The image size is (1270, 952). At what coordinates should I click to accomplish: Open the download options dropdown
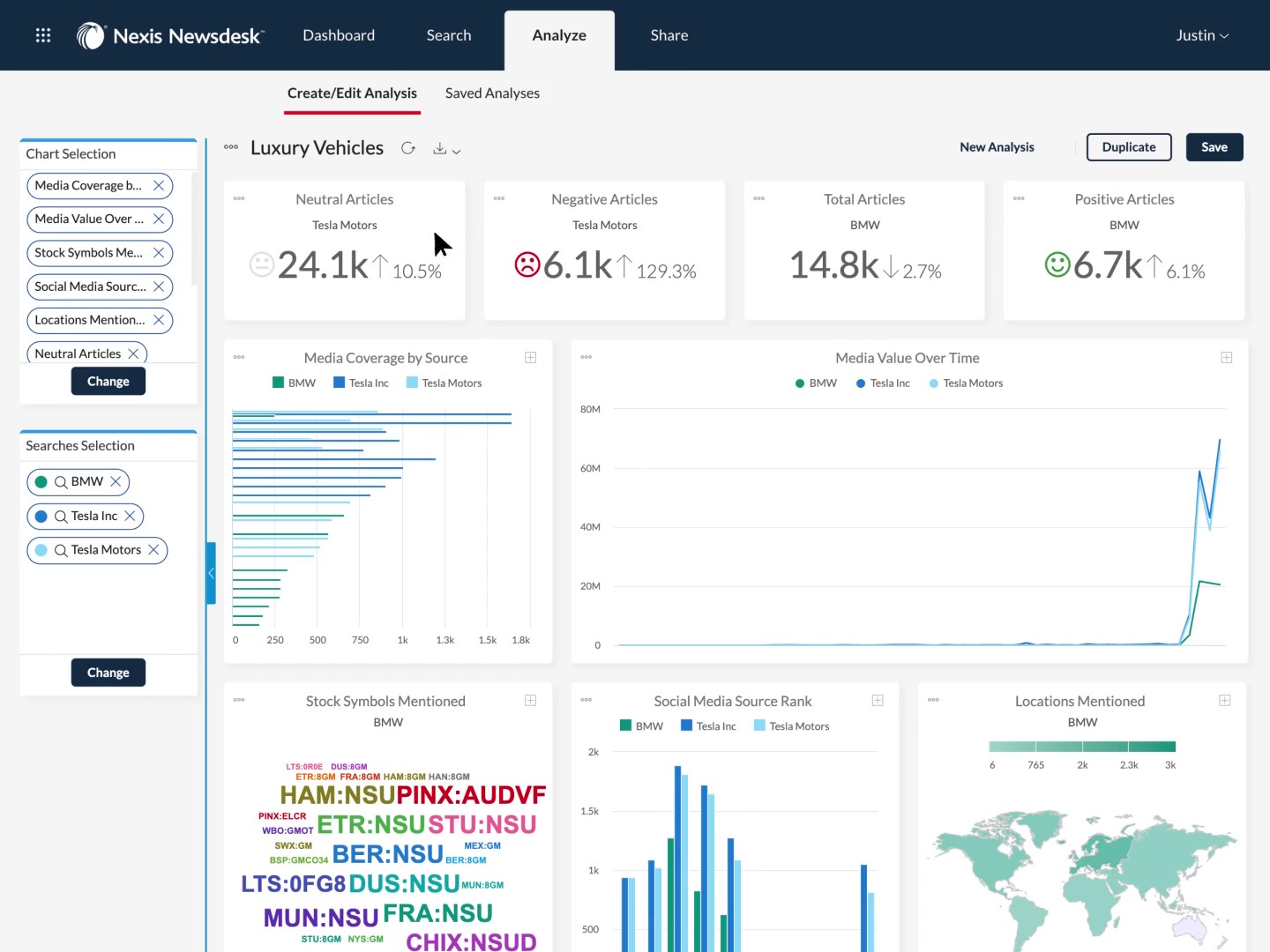click(x=446, y=149)
